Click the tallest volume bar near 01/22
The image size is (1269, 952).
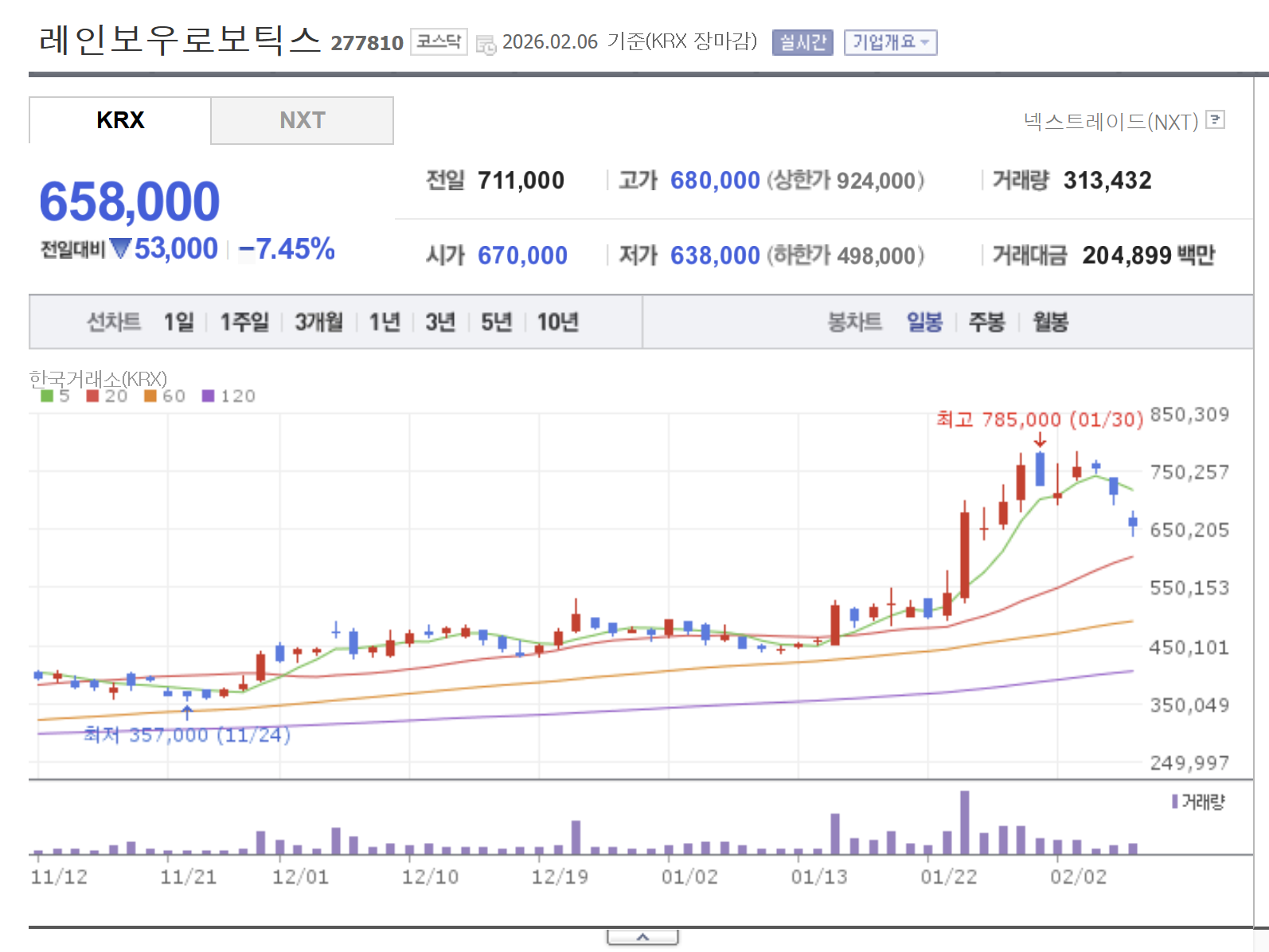point(965,822)
